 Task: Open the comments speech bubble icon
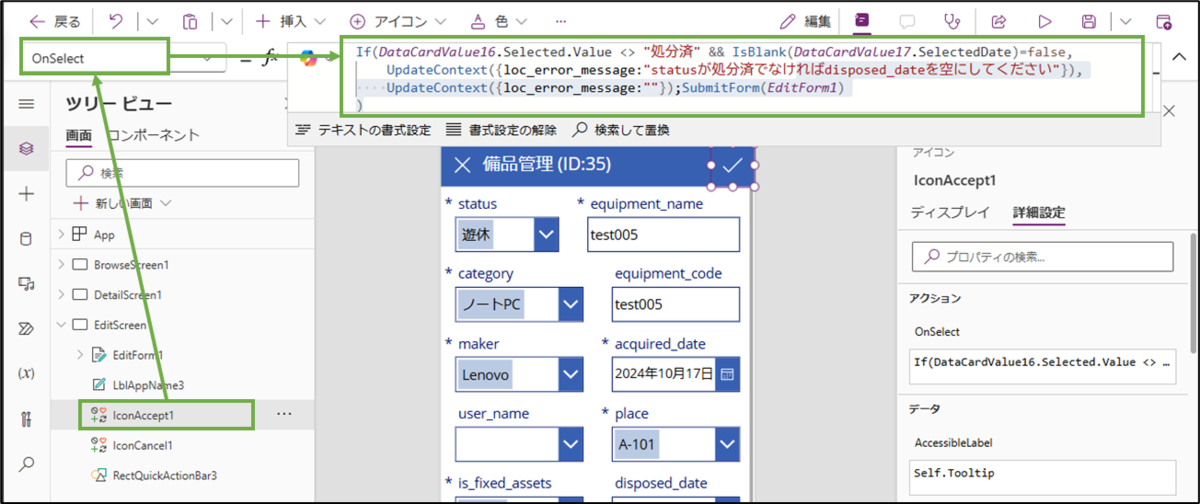point(907,20)
